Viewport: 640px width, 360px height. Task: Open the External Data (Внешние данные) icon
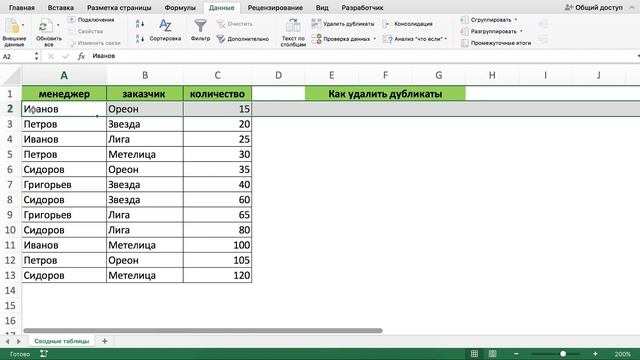(13, 27)
